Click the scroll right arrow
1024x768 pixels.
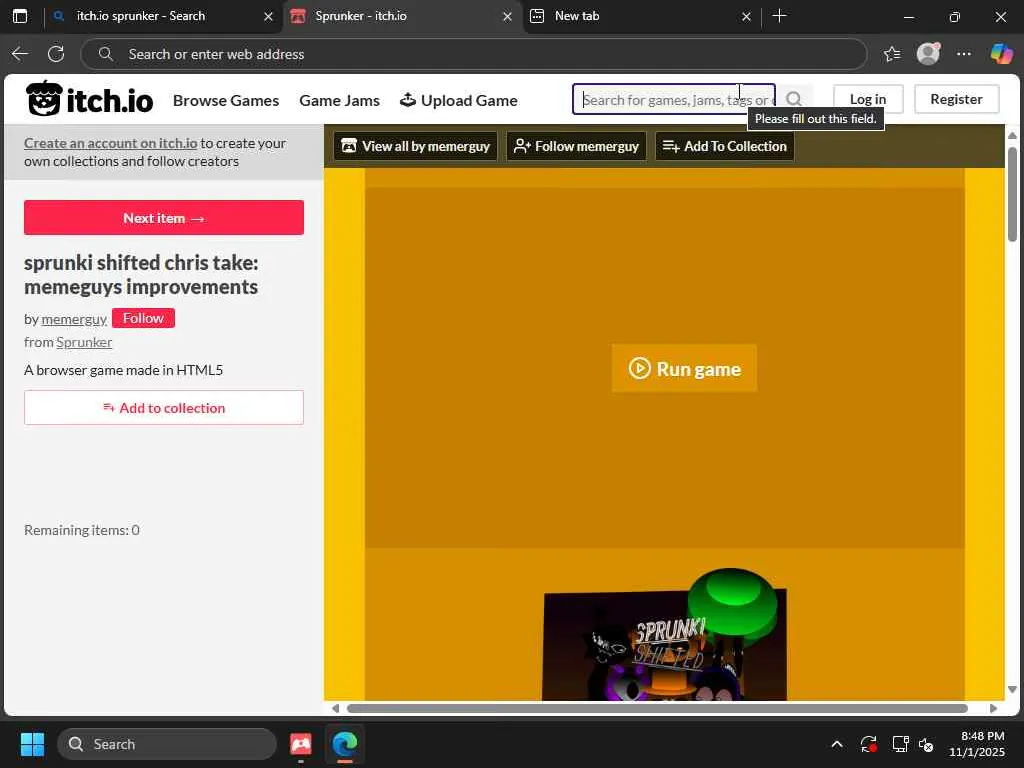coord(993,709)
